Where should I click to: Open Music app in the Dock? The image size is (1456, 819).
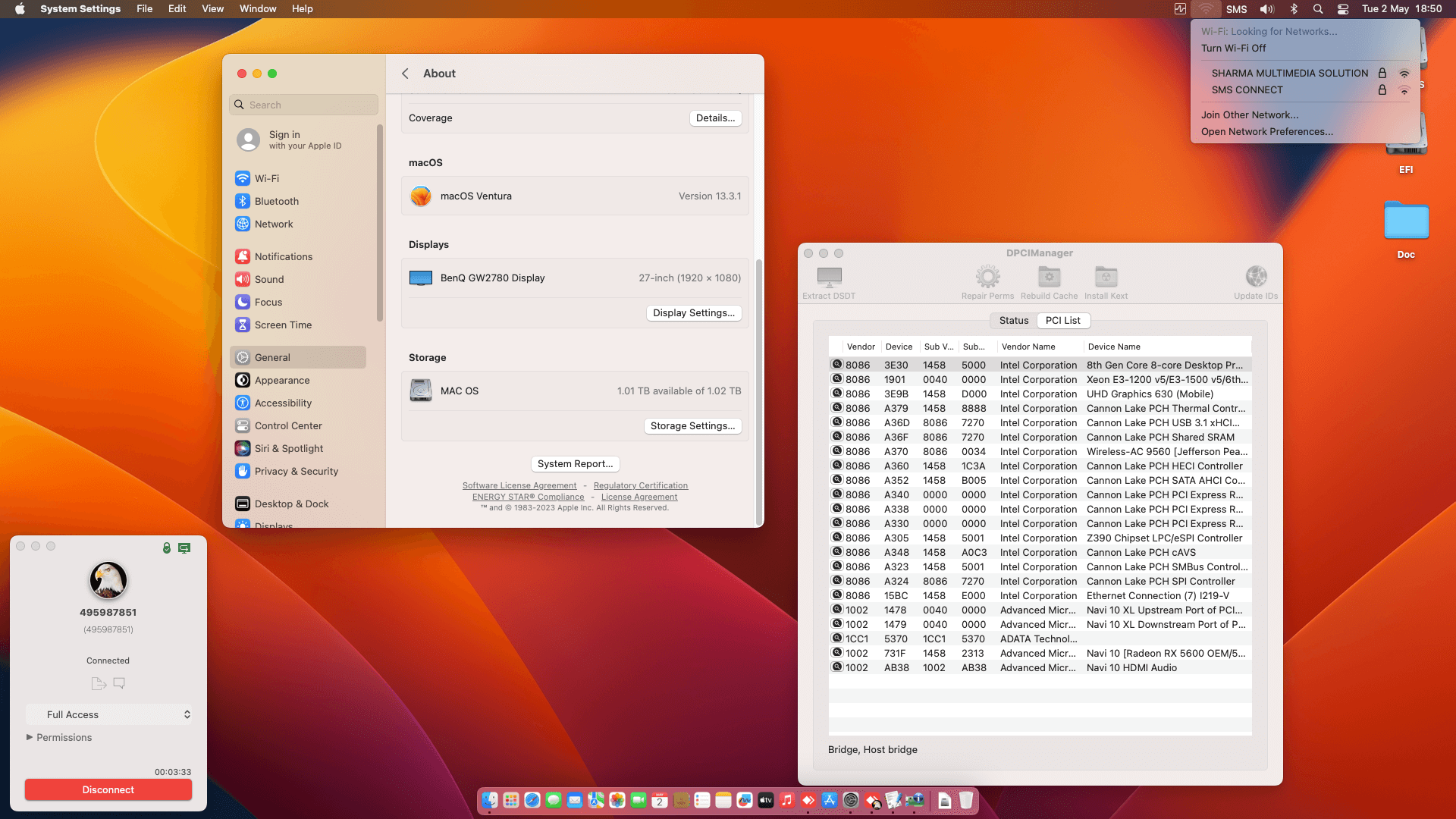(787, 800)
